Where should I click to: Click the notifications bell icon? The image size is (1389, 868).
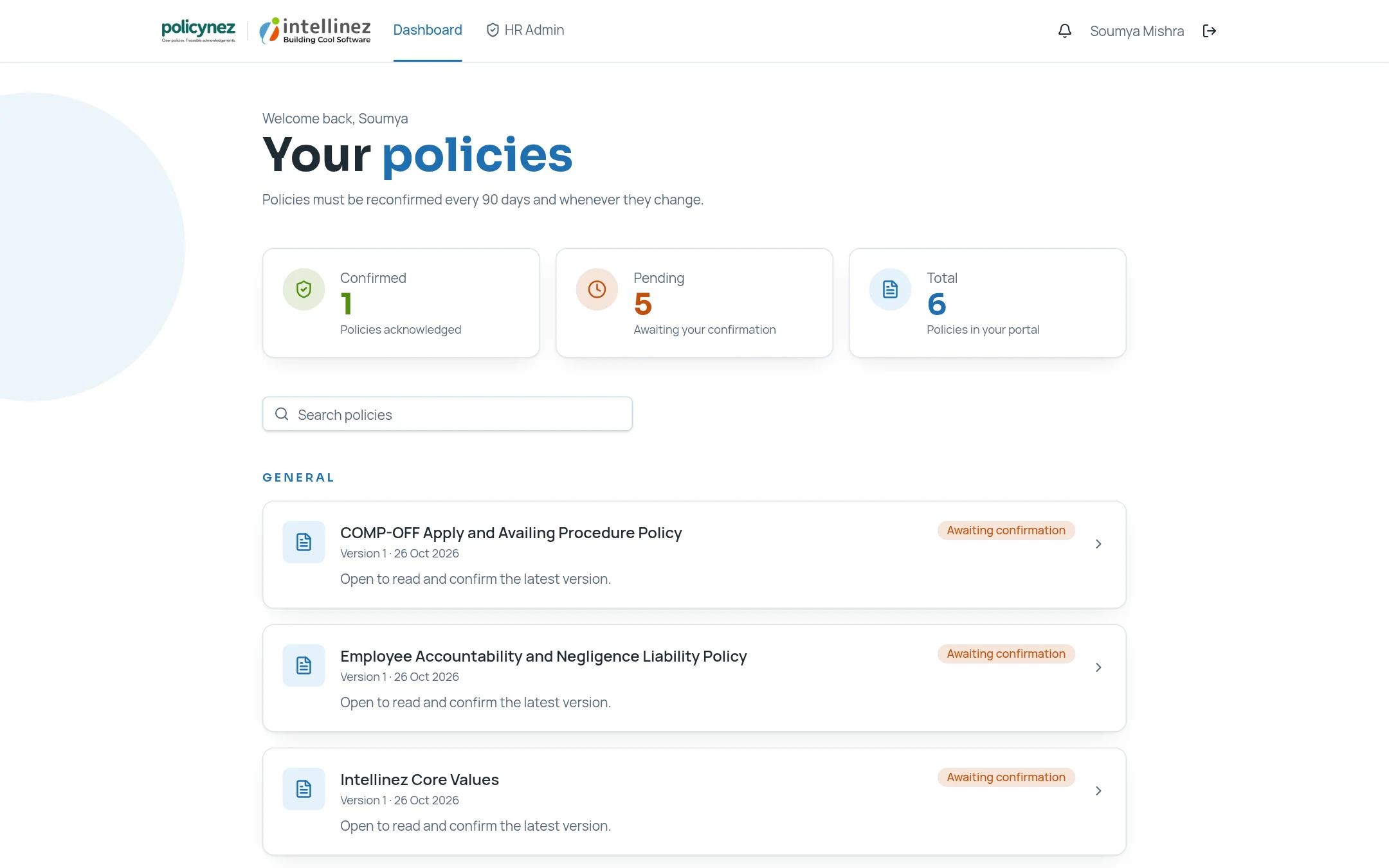[1065, 31]
